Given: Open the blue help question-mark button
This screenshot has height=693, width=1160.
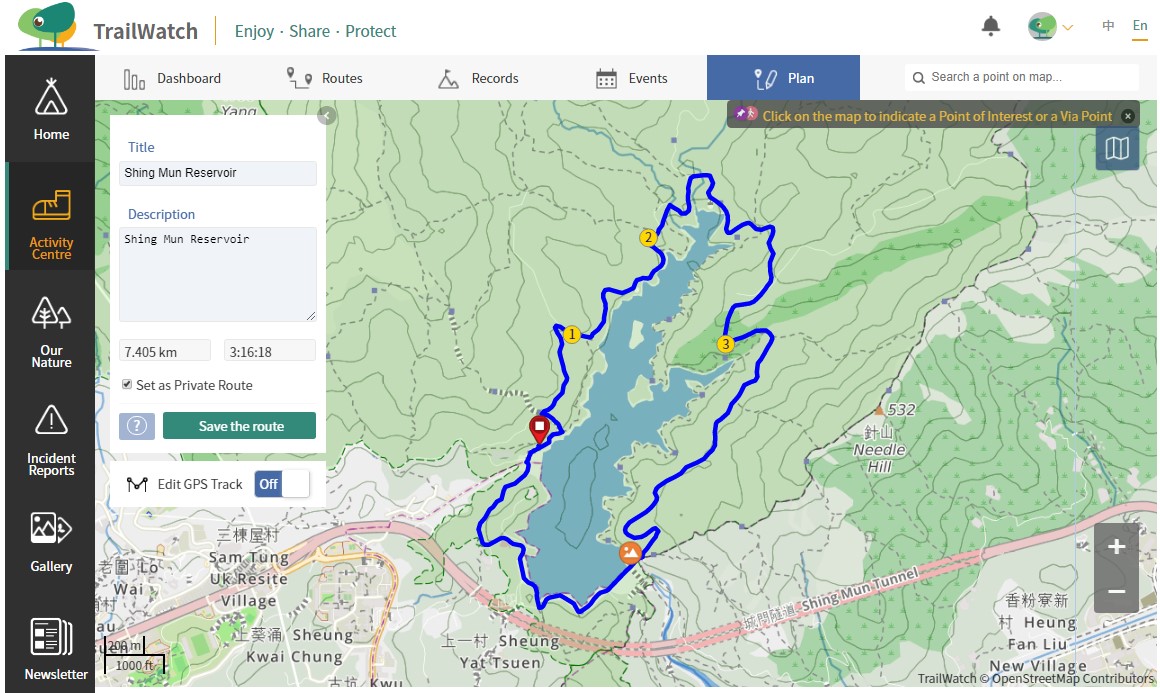Looking at the screenshot, I should (137, 426).
